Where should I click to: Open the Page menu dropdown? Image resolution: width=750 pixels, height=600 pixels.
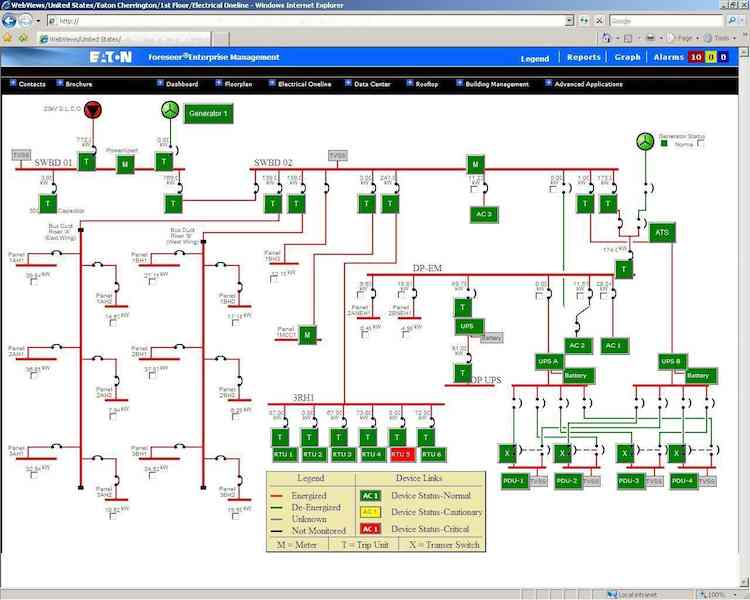pos(697,38)
